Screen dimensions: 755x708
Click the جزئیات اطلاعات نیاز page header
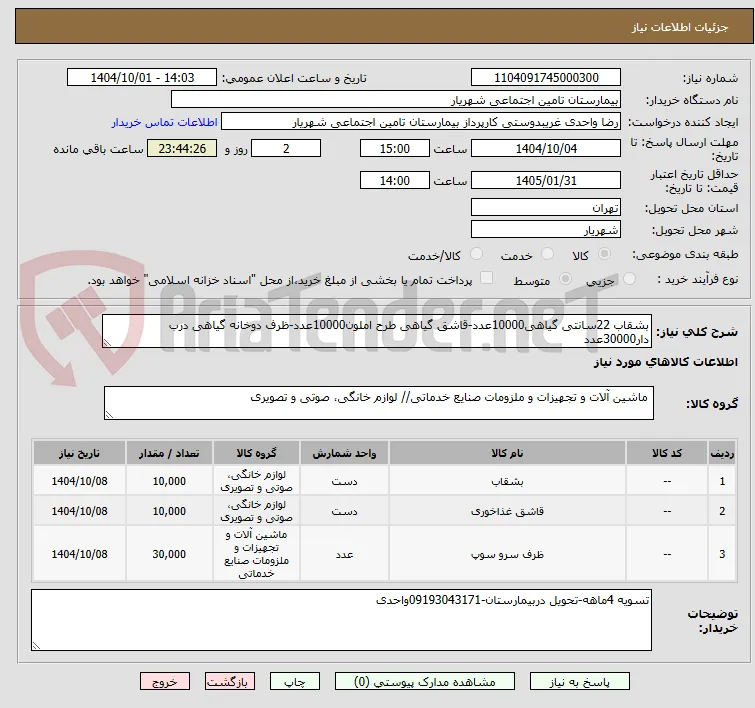coord(679,27)
